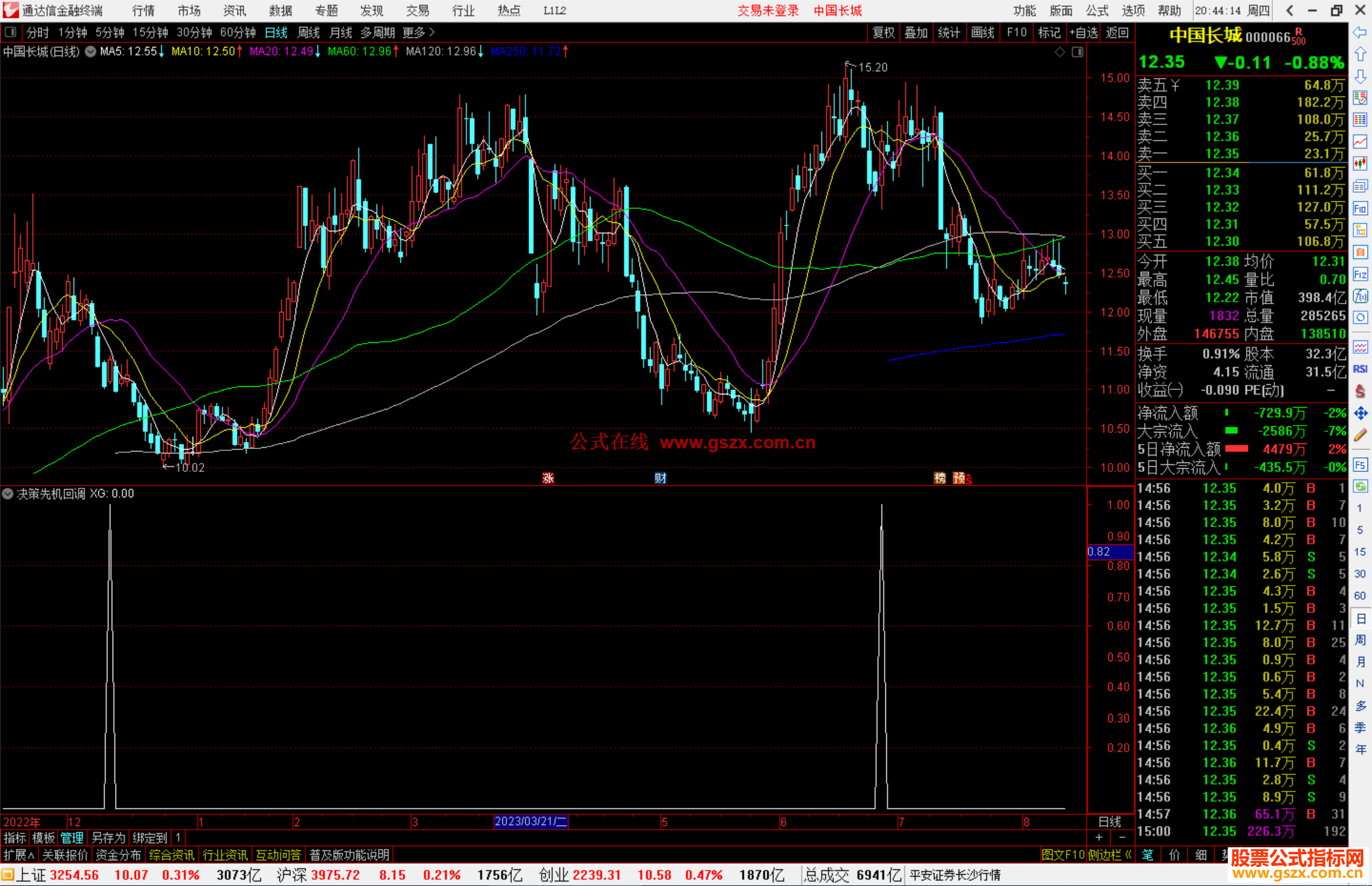Click the green refresh sidebar icon
Image resolution: width=1372 pixels, height=886 pixels.
pos(1360,487)
